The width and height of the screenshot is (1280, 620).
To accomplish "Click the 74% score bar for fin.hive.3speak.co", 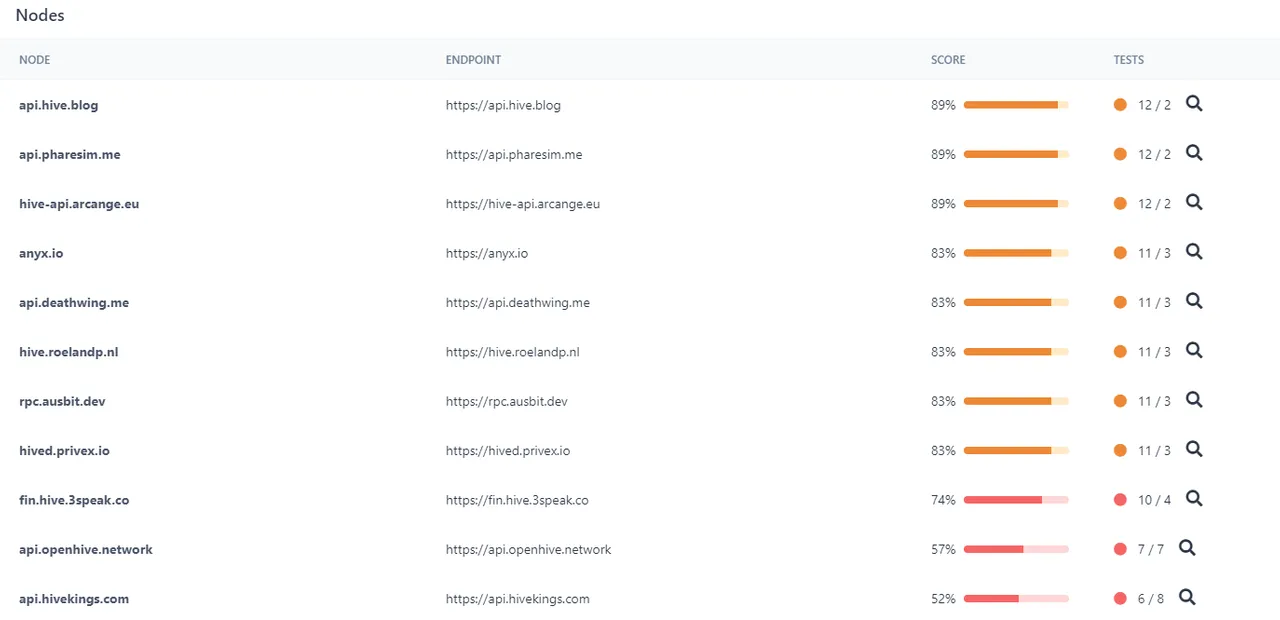I will [x=1016, y=500].
